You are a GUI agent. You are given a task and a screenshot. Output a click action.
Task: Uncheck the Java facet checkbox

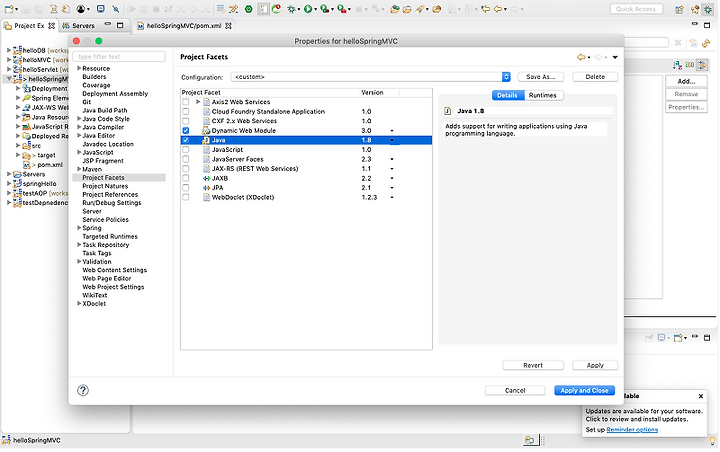(x=186, y=140)
